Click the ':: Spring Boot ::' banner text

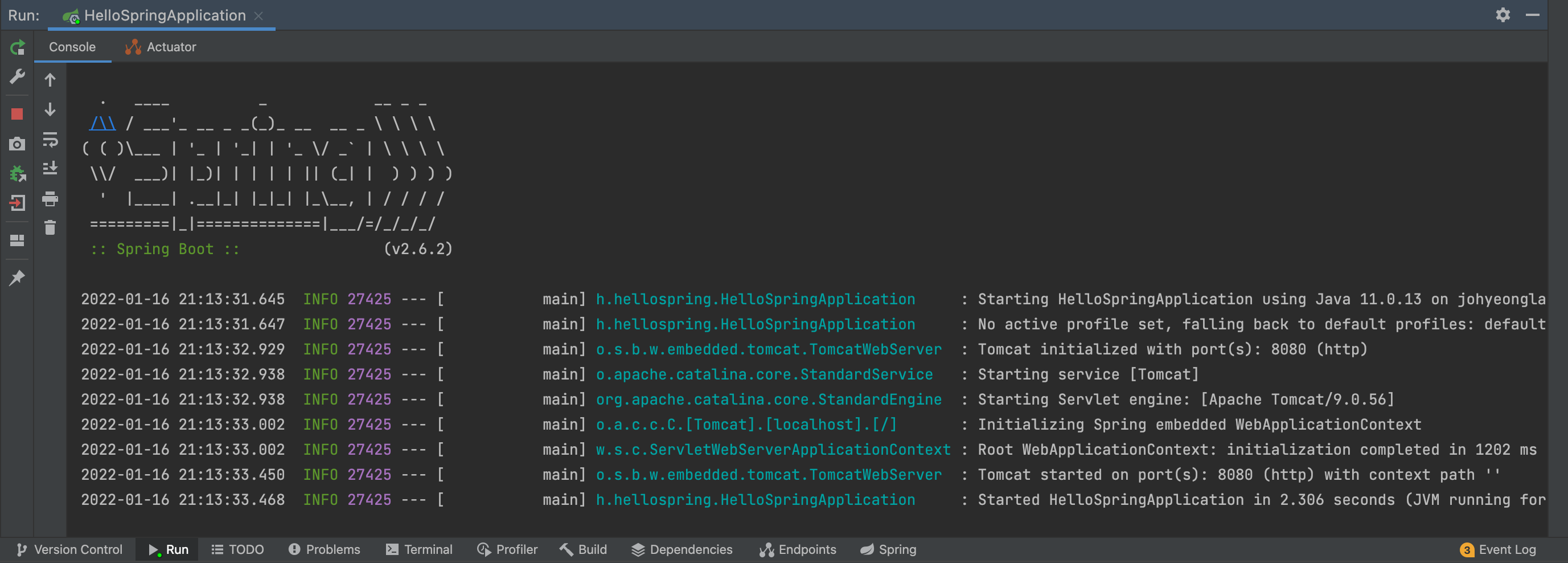165,249
